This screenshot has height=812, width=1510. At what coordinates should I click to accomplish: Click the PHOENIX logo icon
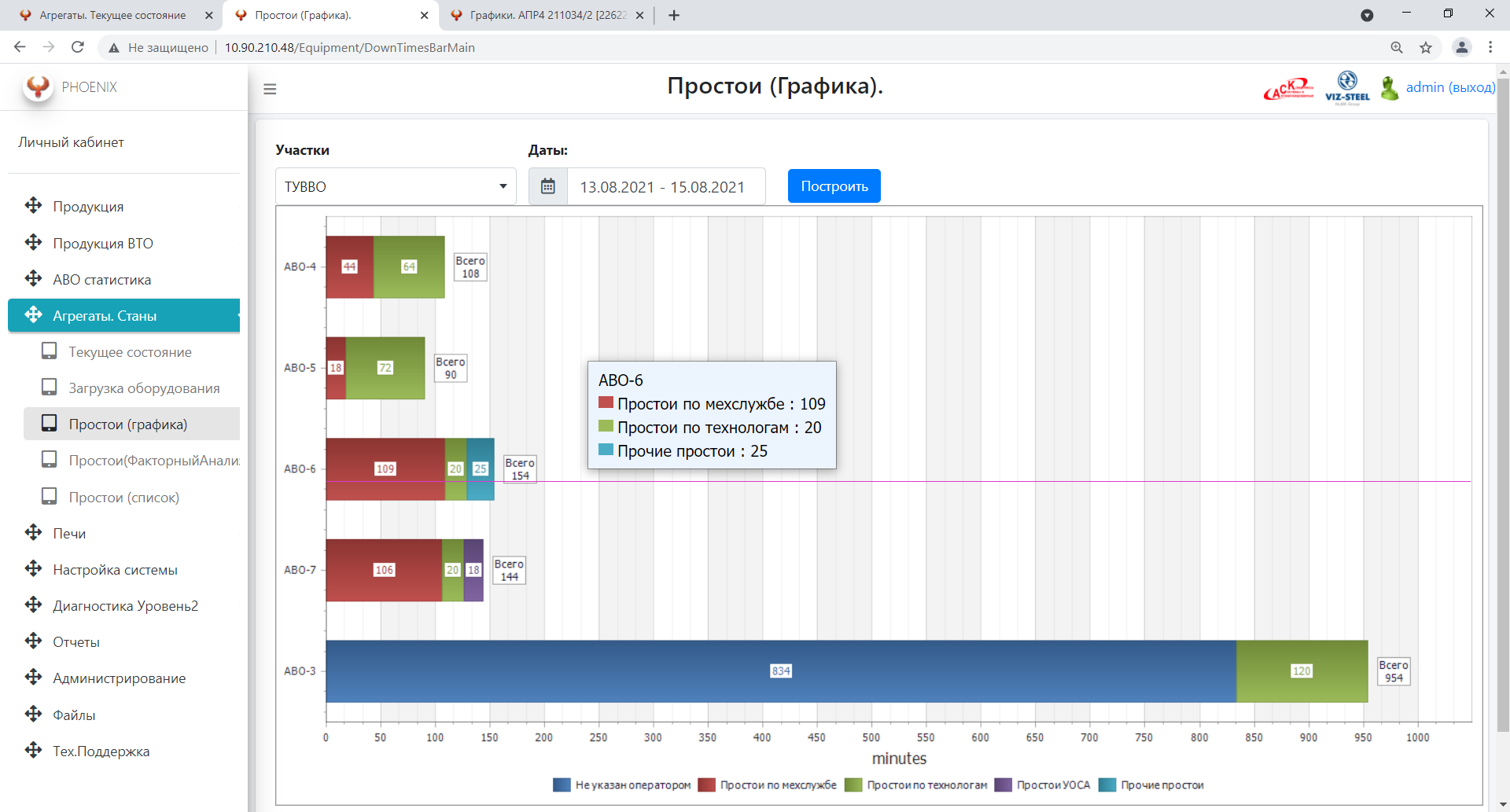38,86
